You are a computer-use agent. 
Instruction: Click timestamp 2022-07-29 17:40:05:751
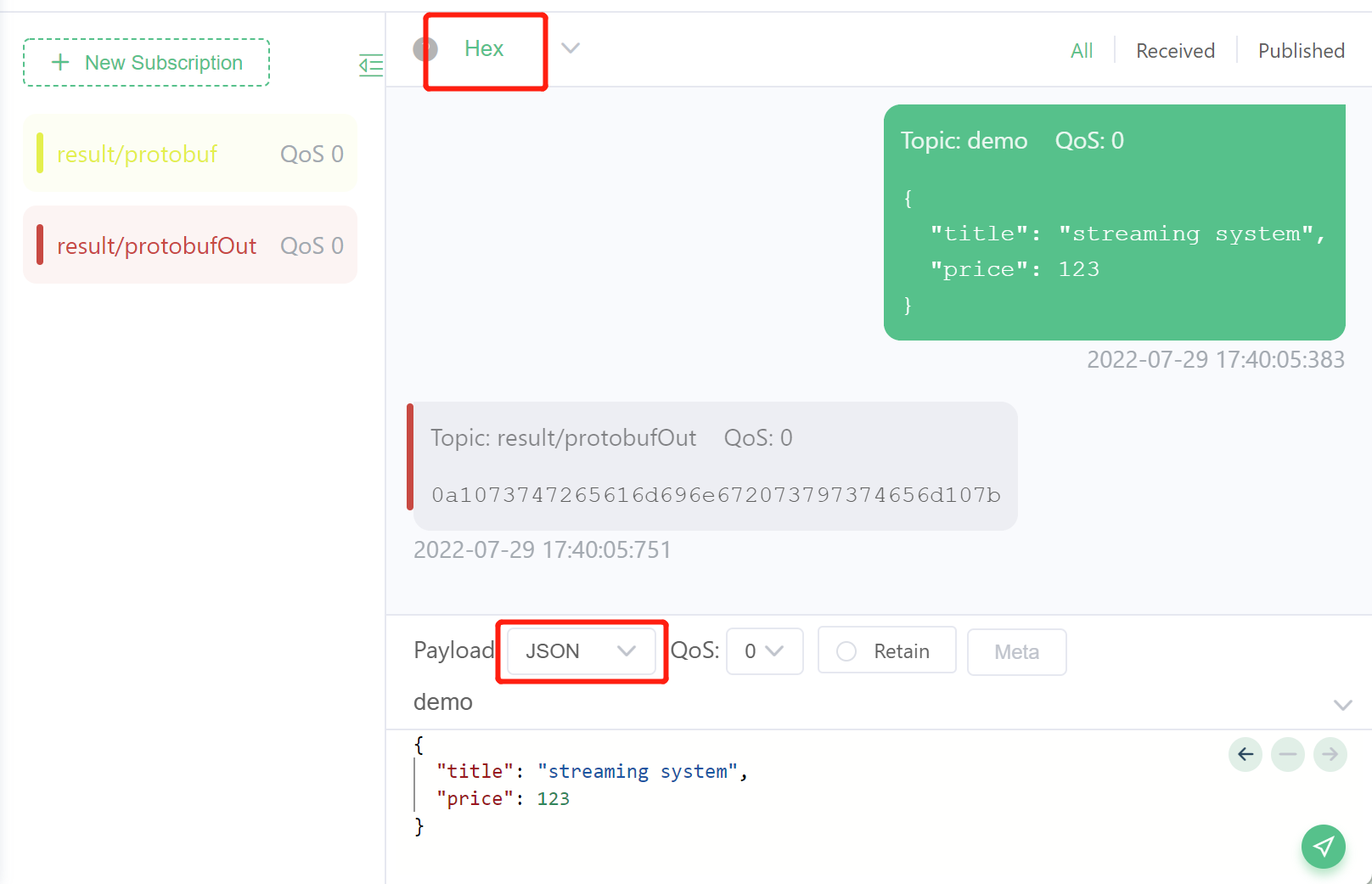pyautogui.click(x=543, y=550)
